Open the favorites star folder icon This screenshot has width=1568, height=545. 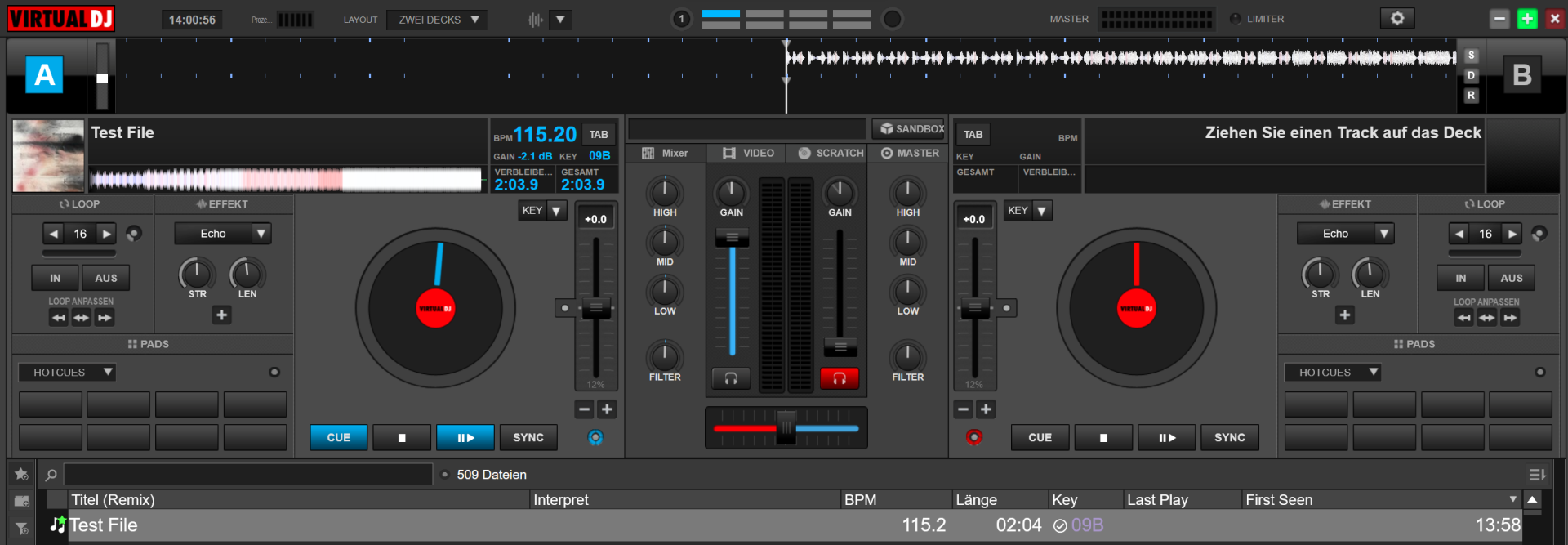(21, 475)
